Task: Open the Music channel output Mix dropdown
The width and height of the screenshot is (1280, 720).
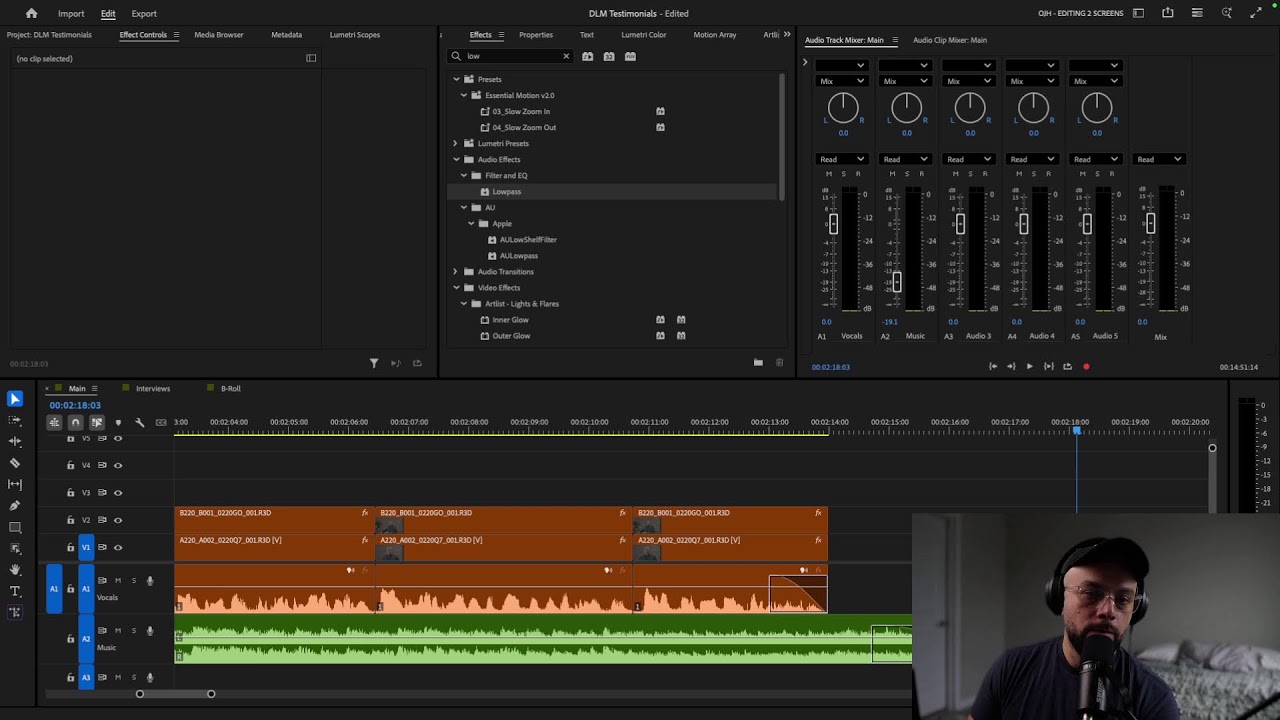Action: click(x=905, y=81)
